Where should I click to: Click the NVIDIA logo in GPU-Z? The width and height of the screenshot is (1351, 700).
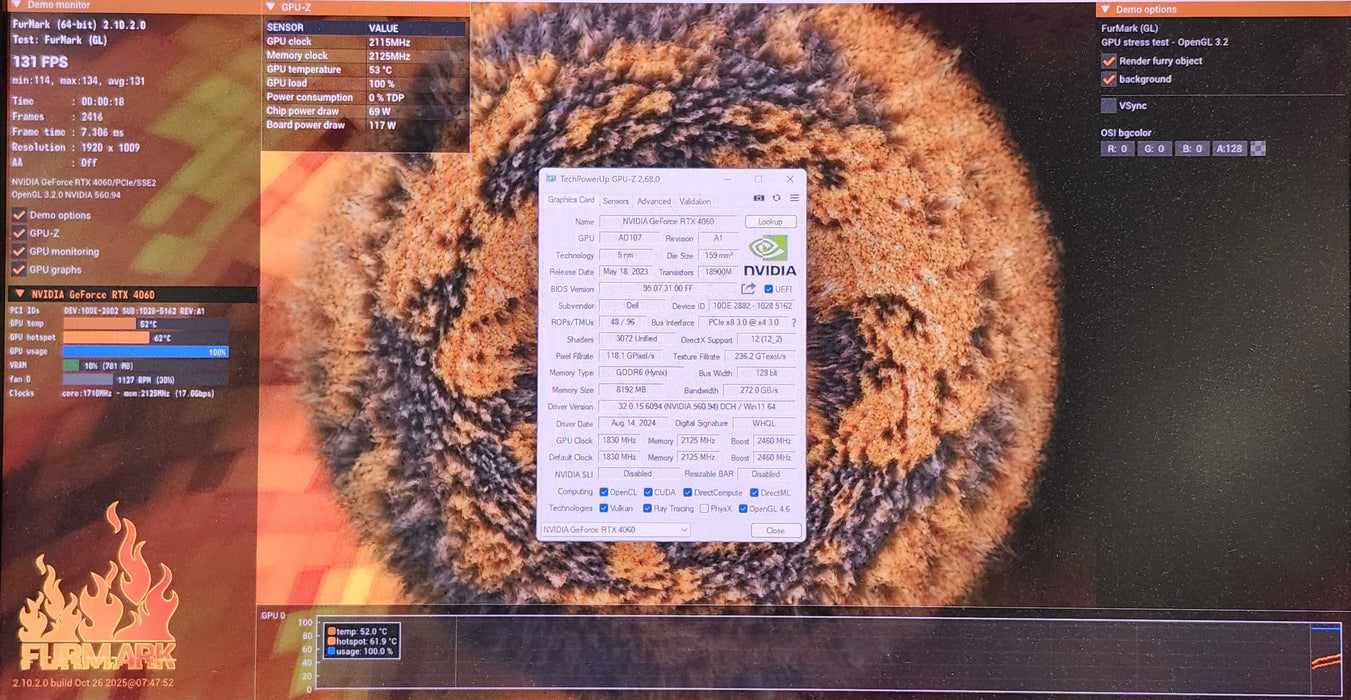[770, 255]
